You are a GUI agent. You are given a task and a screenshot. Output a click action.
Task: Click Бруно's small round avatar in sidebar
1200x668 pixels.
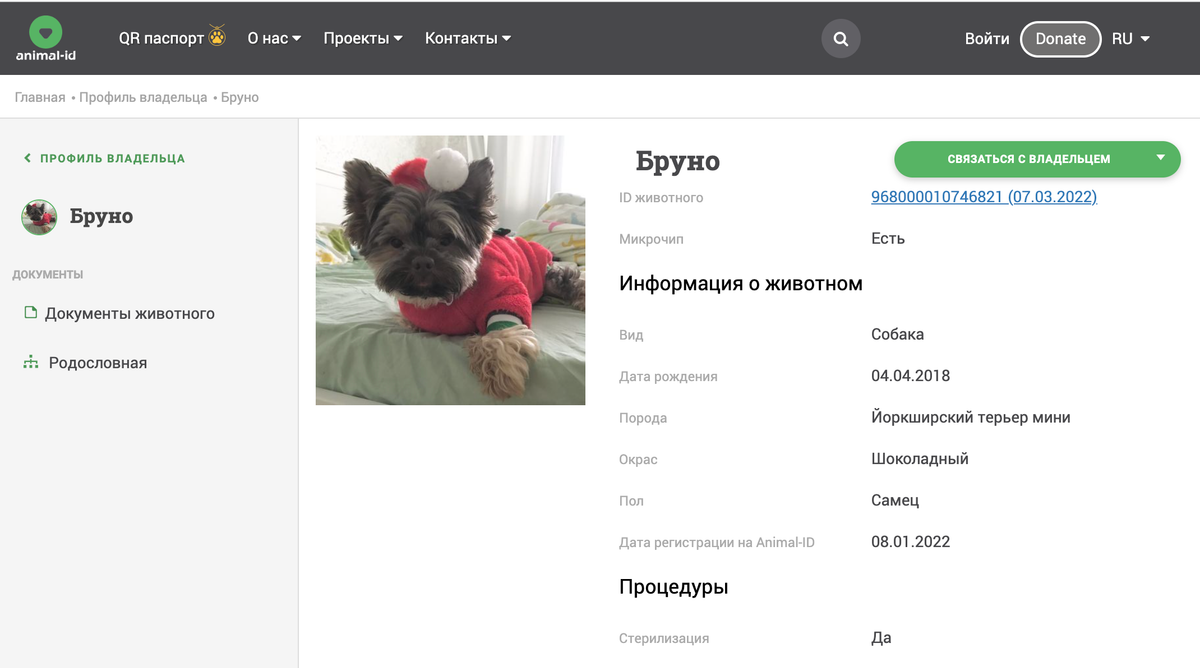[39, 217]
